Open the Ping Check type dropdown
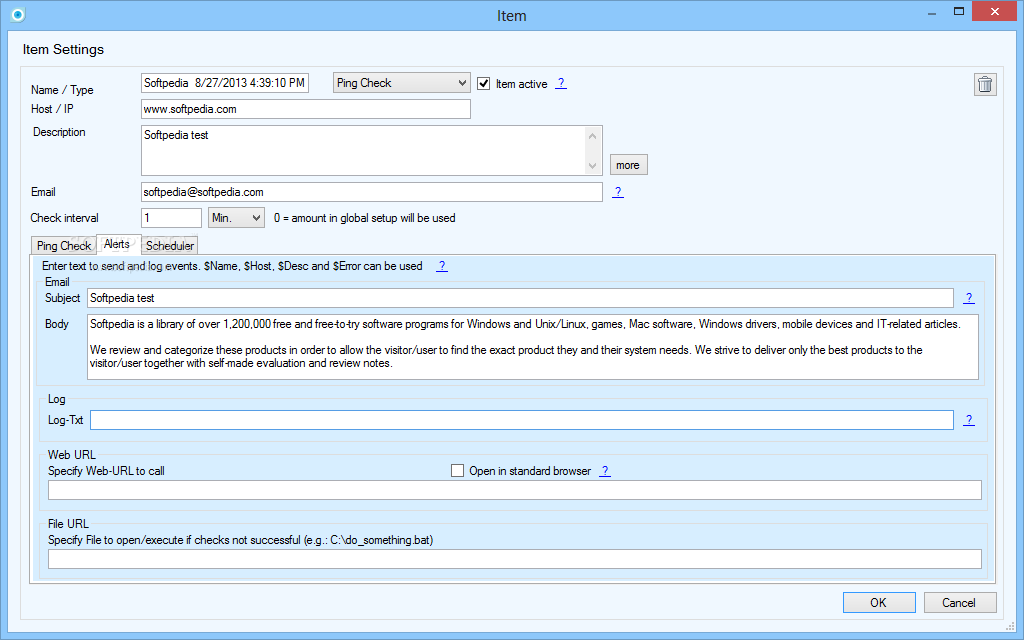 pos(402,83)
